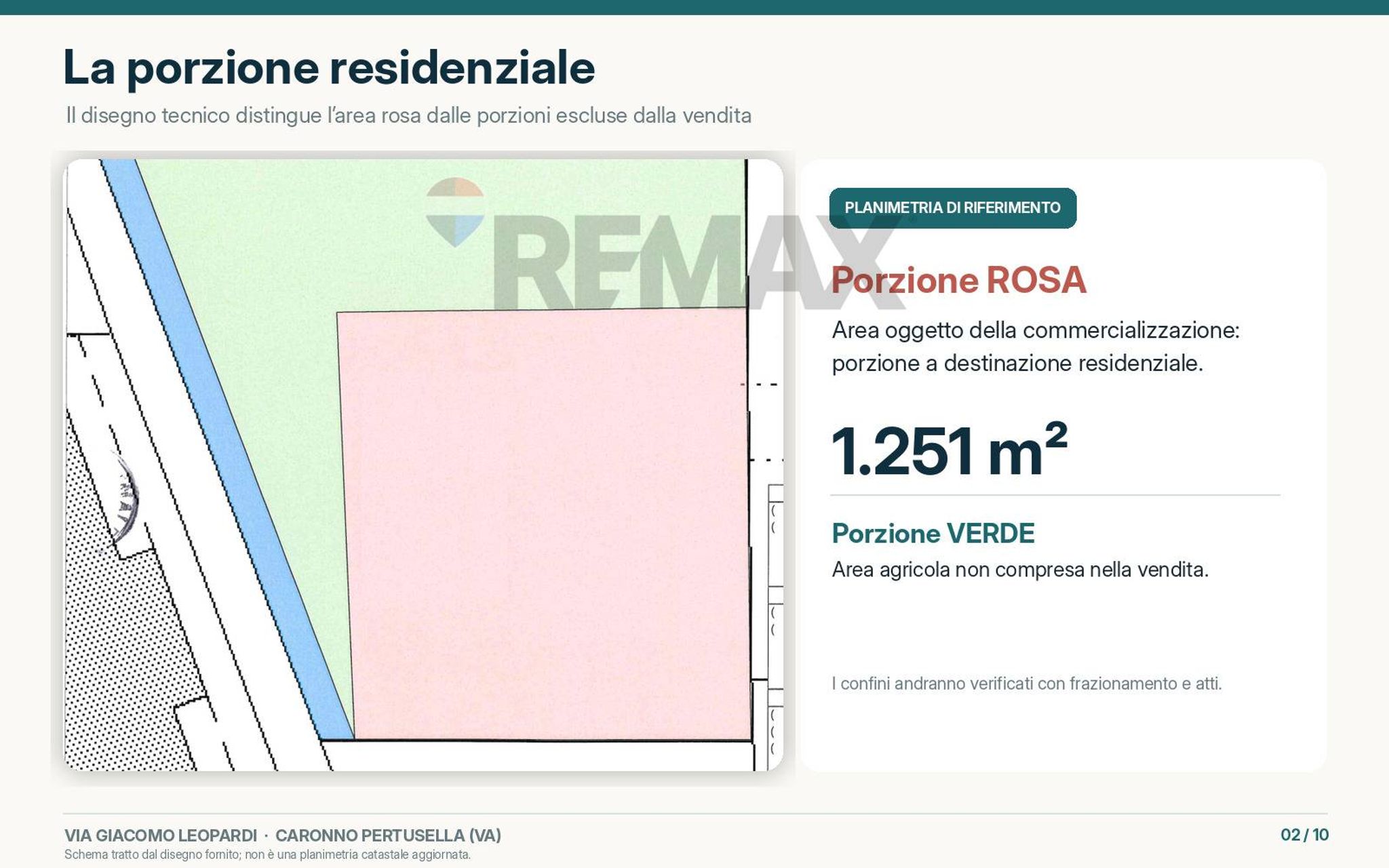
Task: Select the subtitle starting 'Il disegno tecnico distingue'
Action: coord(408,116)
